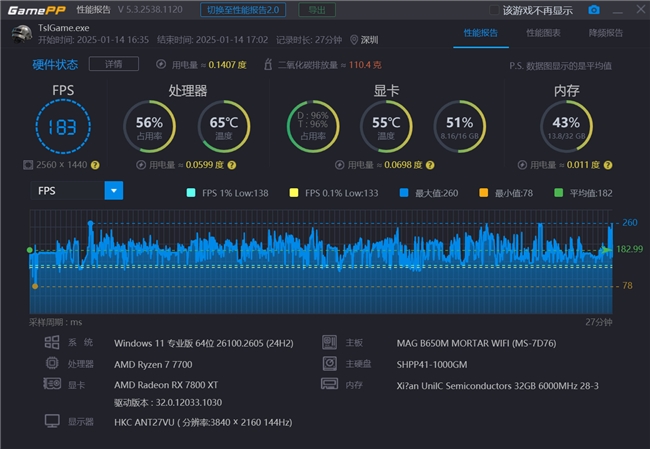
Task: Click the carbon dioxide emission icon
Action: coord(268,64)
